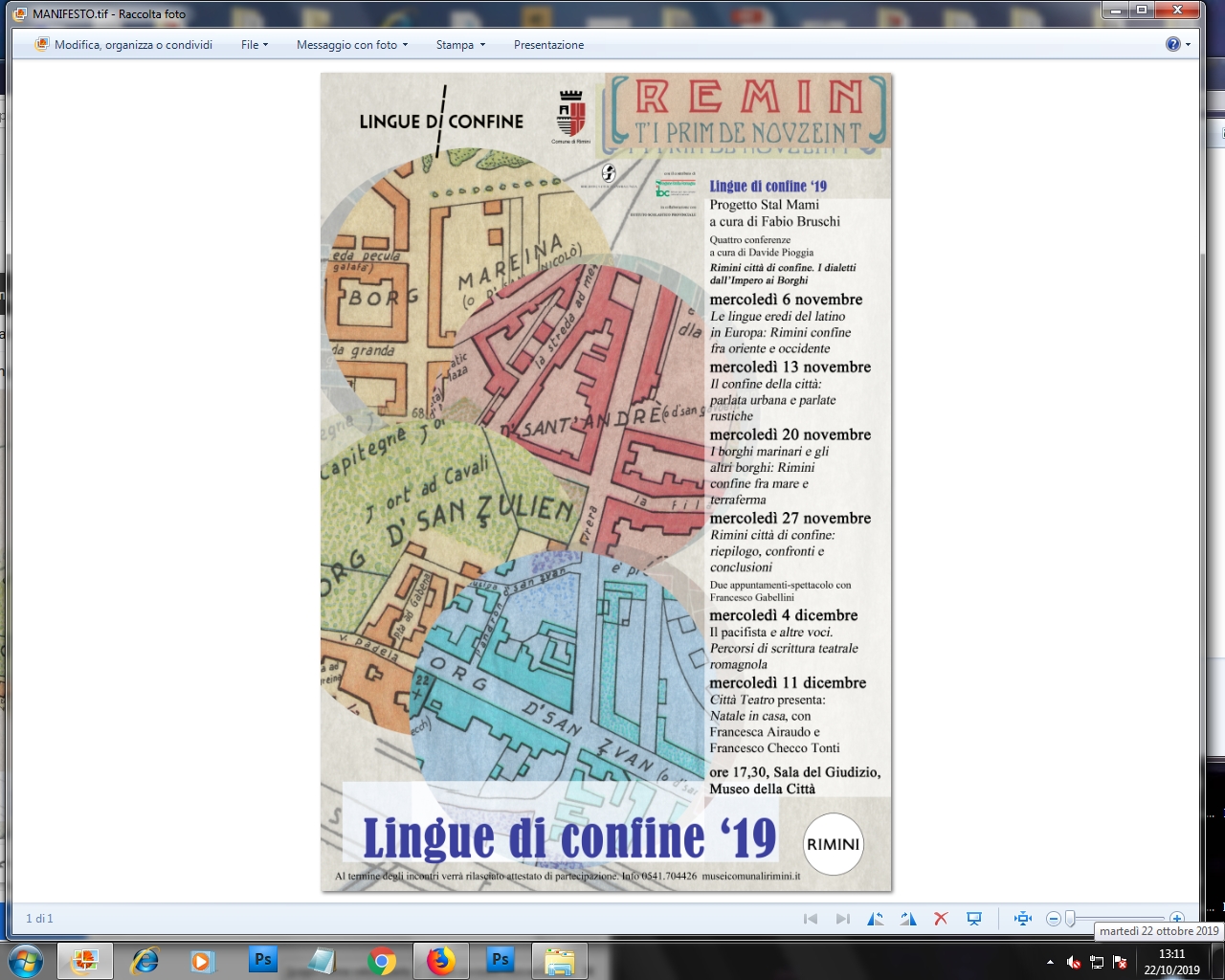
Task: Open the Stampa menu
Action: point(460,45)
